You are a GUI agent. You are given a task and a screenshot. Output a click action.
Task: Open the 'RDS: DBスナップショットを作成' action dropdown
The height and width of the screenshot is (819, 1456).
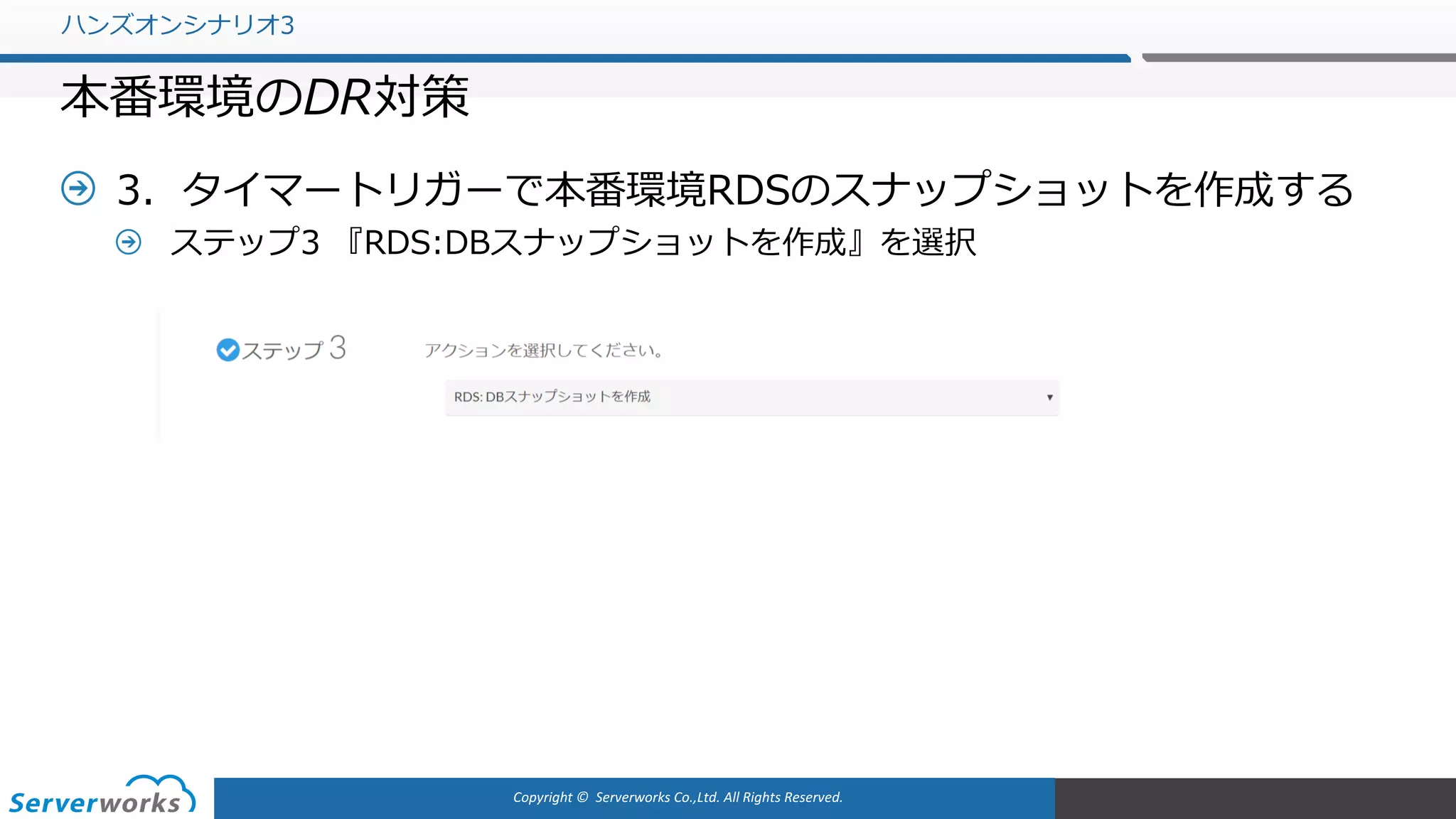751,397
